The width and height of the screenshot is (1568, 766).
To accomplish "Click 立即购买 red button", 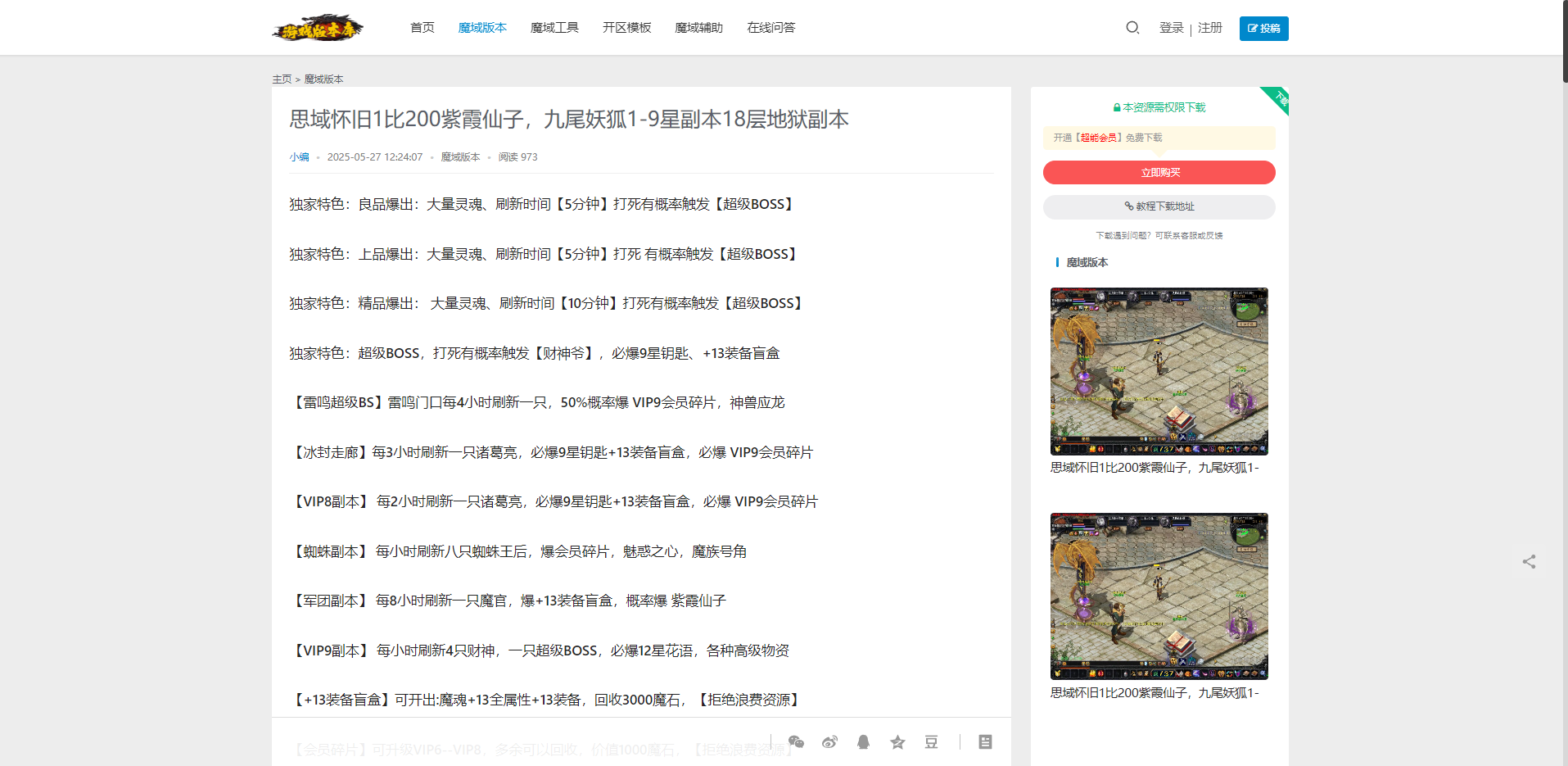I will (x=1159, y=173).
